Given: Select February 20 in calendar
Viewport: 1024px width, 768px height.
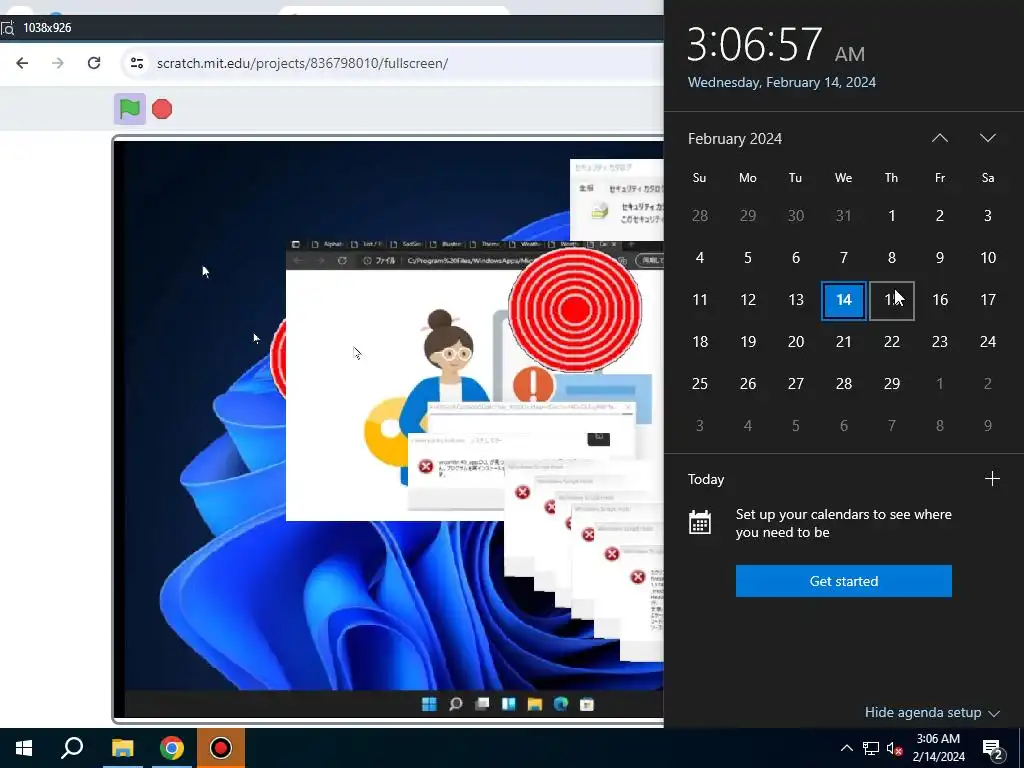Looking at the screenshot, I should point(795,342).
